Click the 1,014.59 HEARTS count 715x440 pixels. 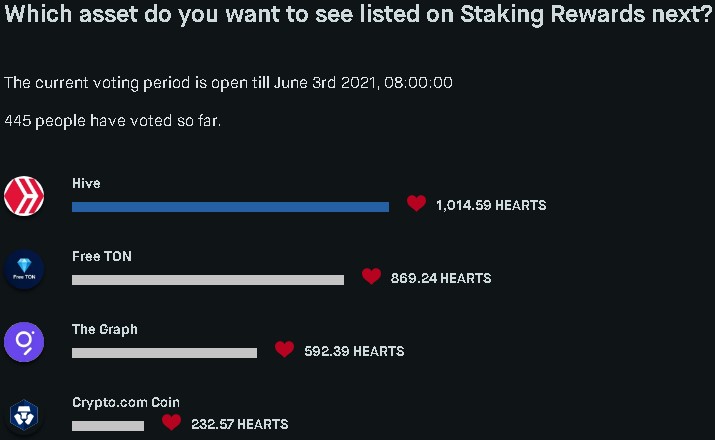[491, 206]
